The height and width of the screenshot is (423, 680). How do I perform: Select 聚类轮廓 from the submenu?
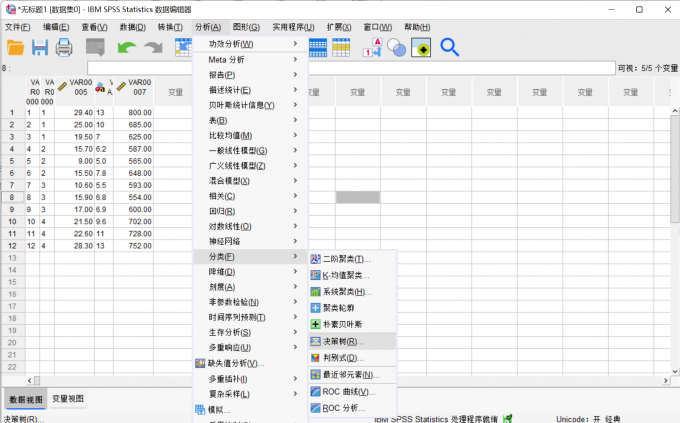353,308
